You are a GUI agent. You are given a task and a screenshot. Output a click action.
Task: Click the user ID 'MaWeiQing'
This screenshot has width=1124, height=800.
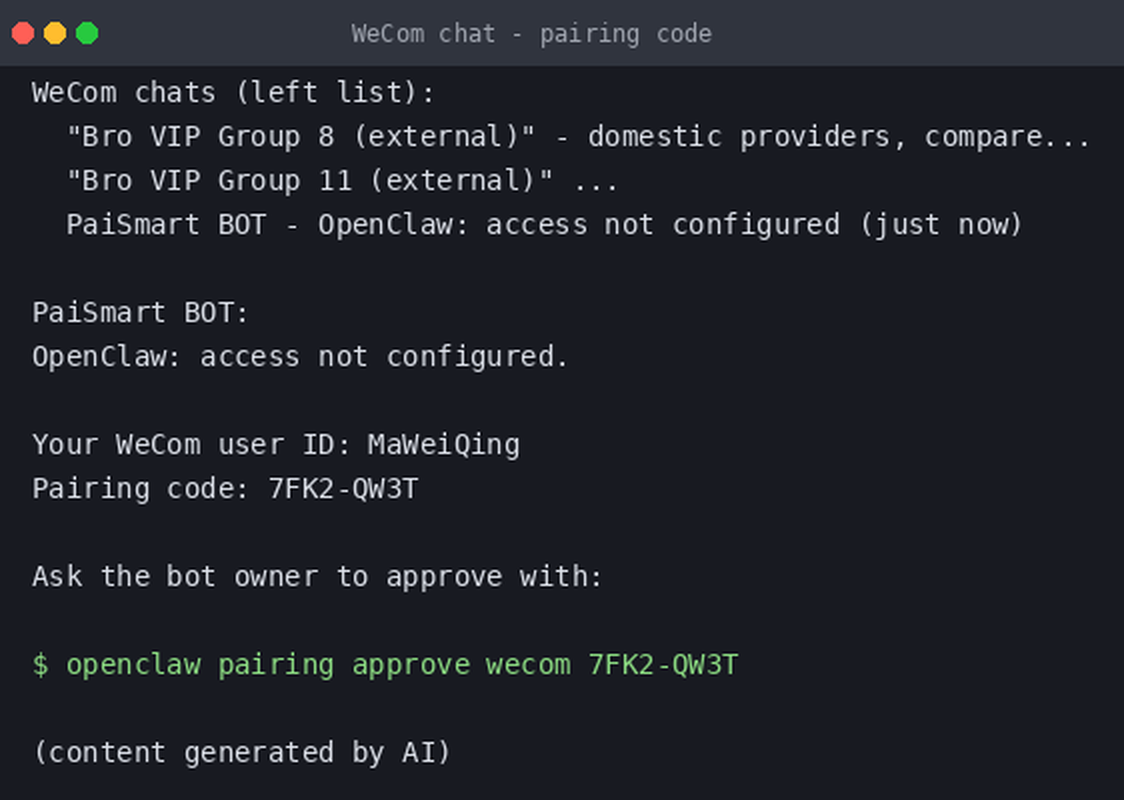tap(444, 445)
